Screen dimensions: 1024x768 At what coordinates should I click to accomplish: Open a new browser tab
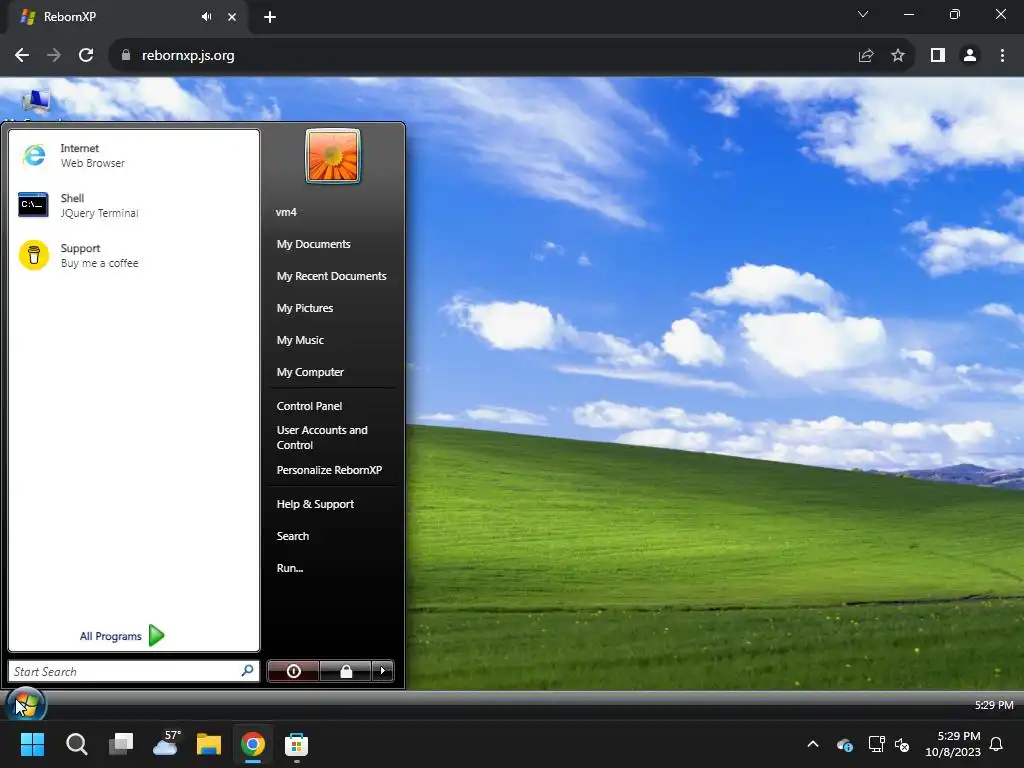point(270,17)
